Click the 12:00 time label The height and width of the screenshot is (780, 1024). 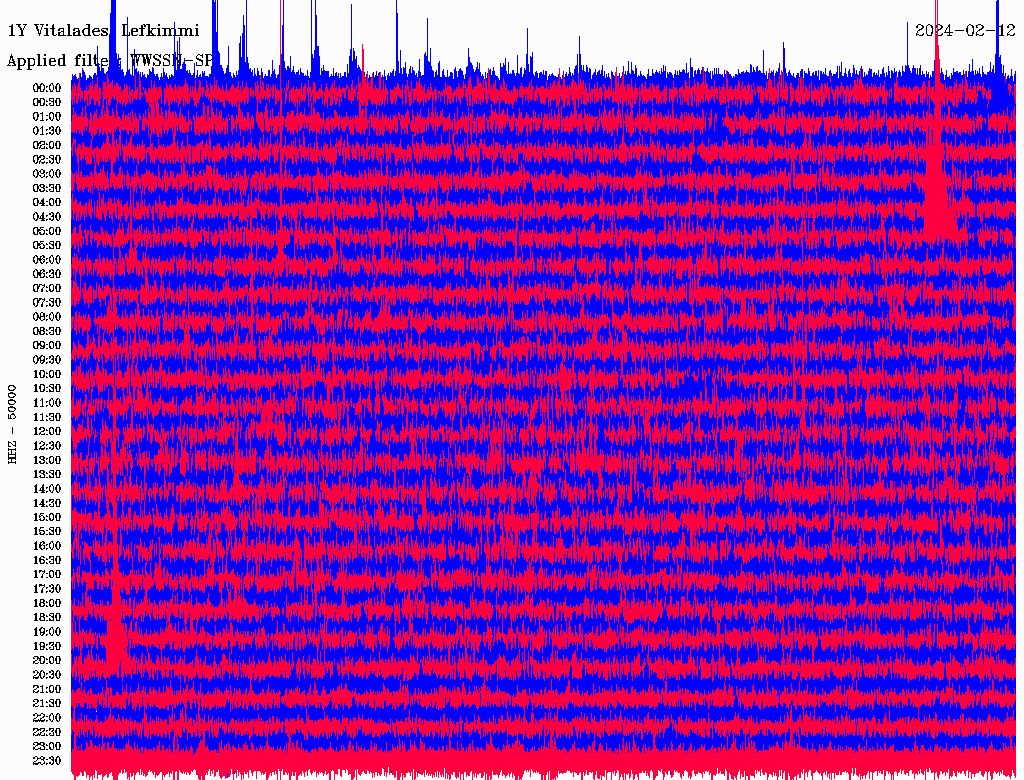click(47, 432)
